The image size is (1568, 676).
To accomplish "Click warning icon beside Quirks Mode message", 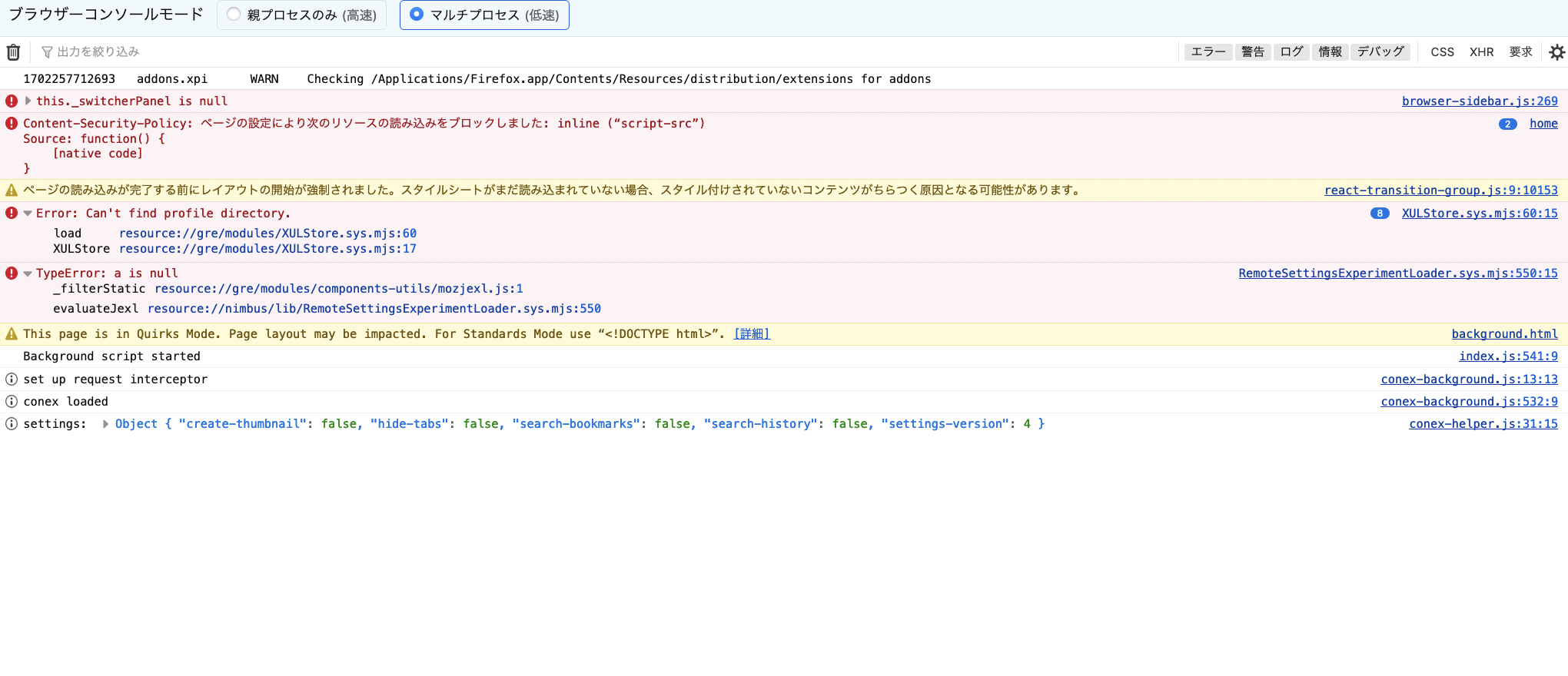I will click(12, 334).
